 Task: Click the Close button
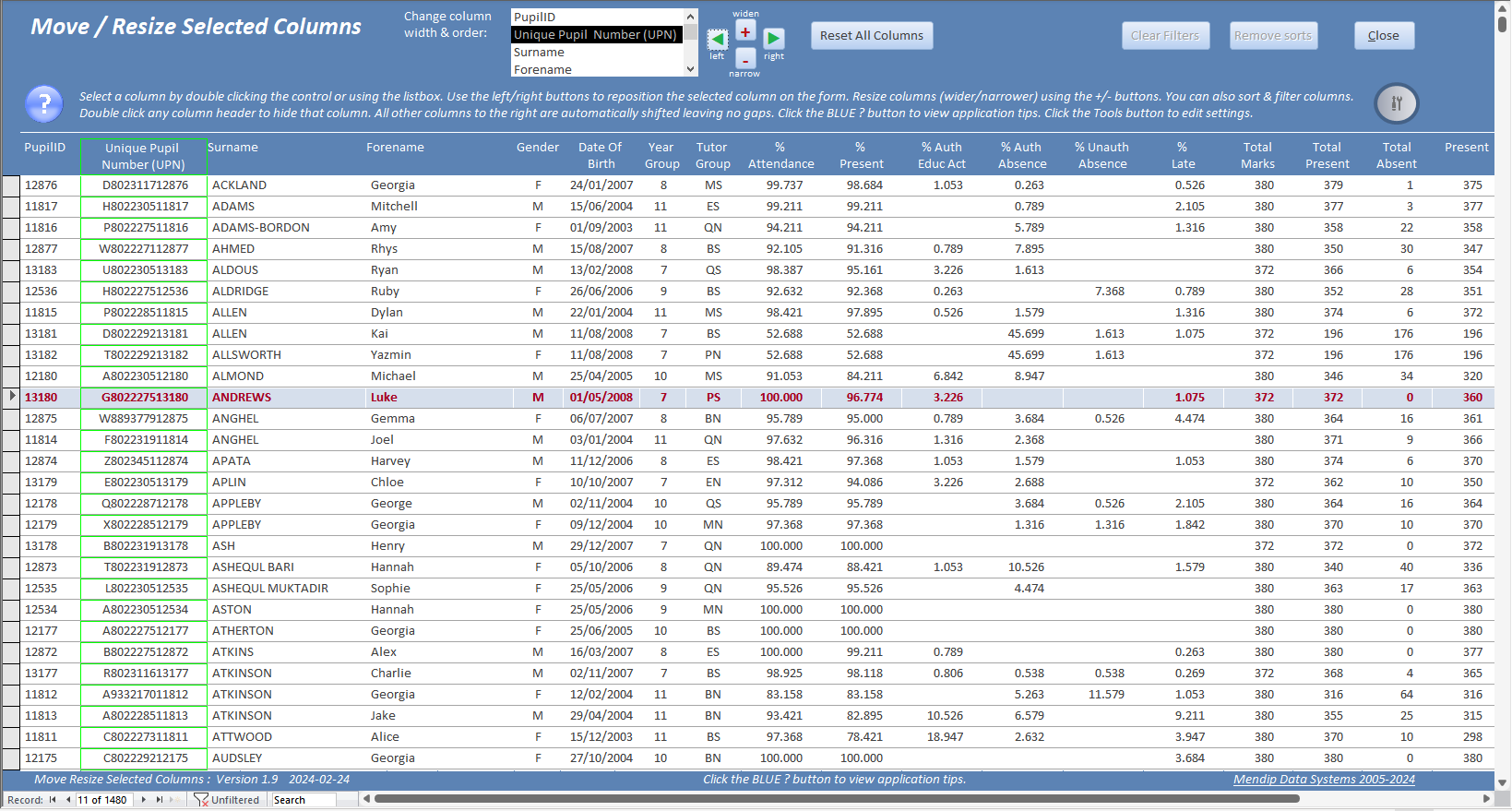1384,36
